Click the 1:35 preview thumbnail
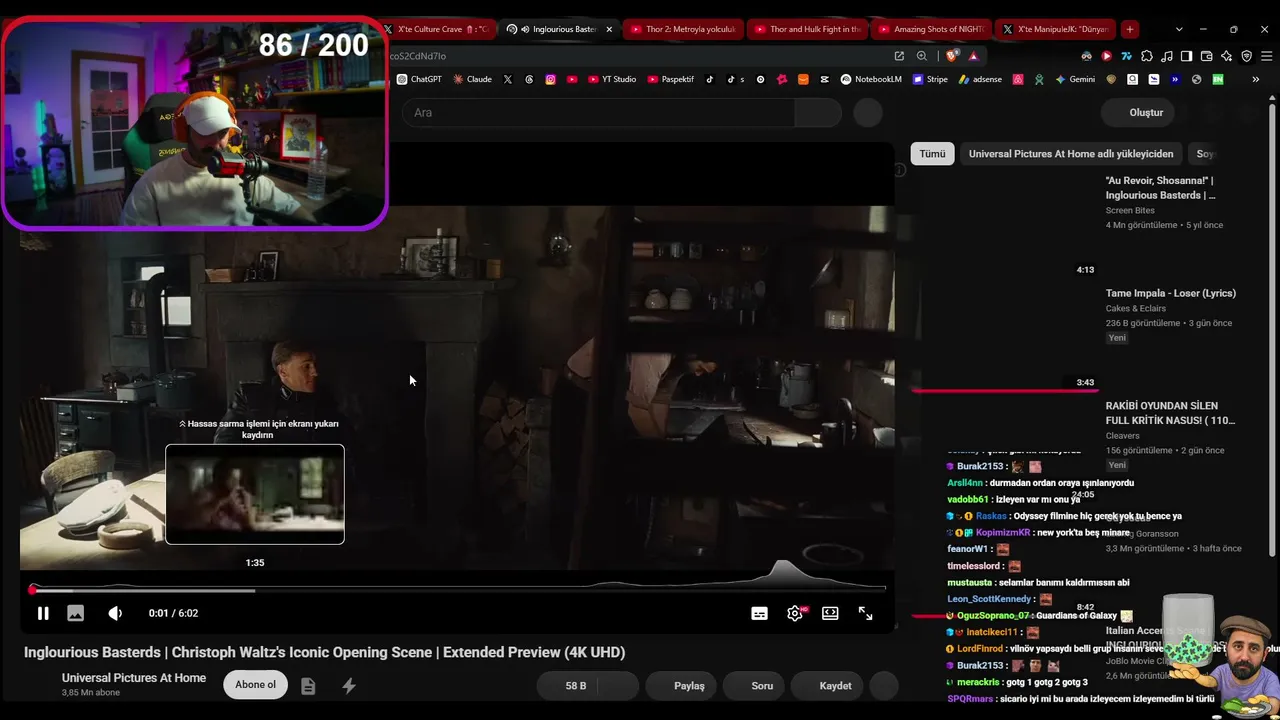The image size is (1280, 720). [x=255, y=494]
